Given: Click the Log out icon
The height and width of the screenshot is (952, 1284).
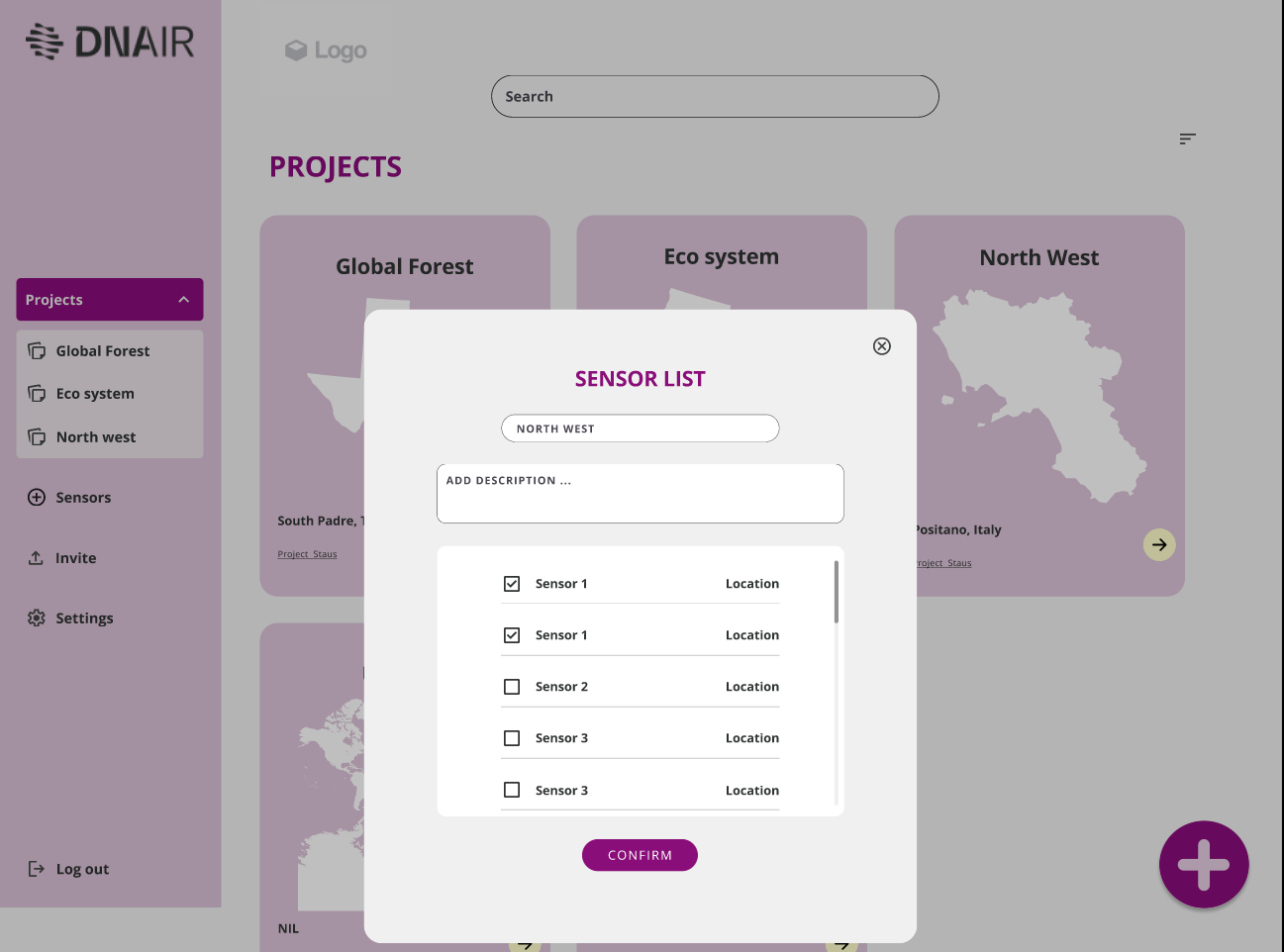Looking at the screenshot, I should tap(37, 869).
